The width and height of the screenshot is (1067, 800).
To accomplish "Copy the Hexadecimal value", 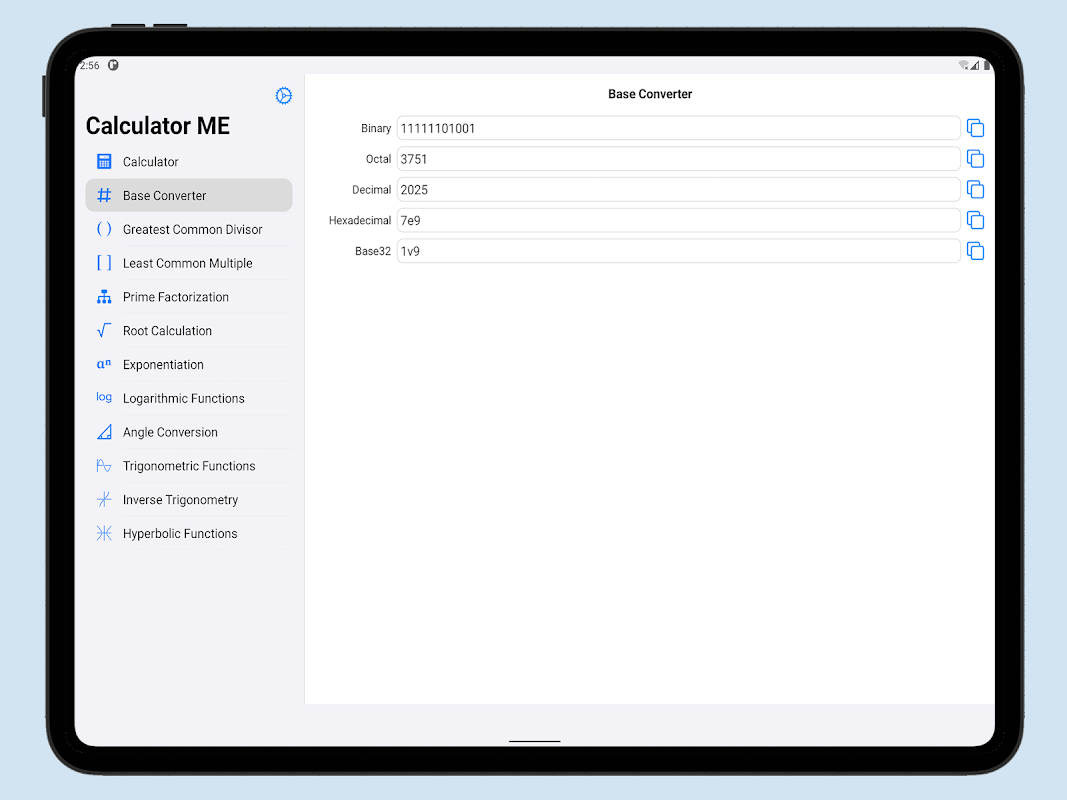I will point(976,220).
